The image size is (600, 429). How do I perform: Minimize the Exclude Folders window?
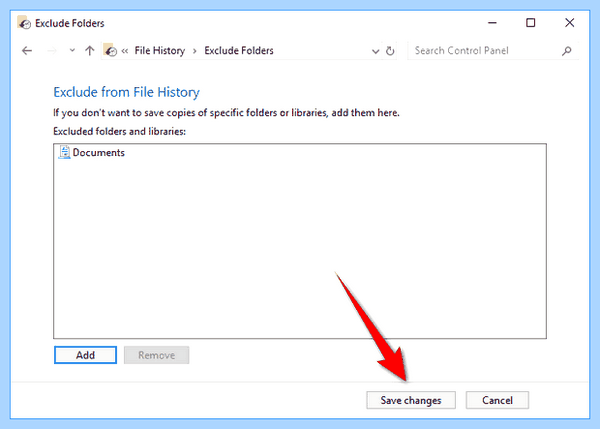(492, 23)
